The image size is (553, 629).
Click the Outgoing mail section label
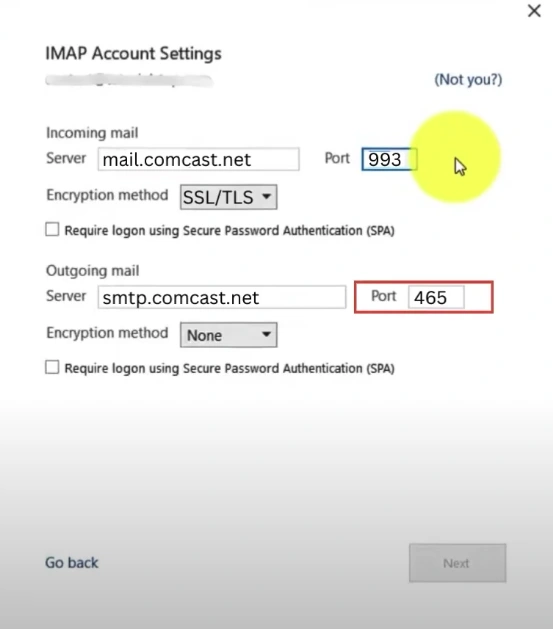93,271
